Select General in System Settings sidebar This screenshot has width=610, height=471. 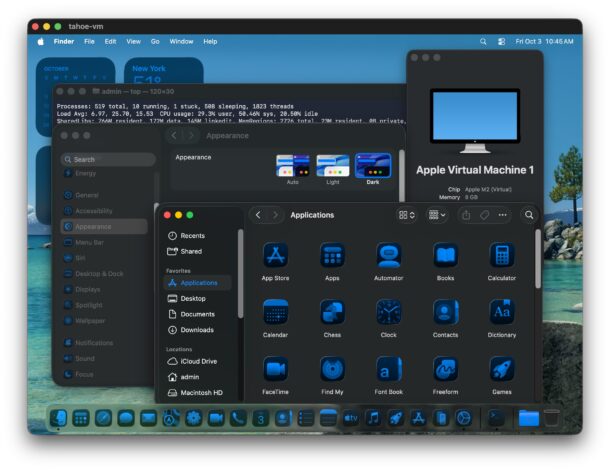pyautogui.click(x=104, y=195)
